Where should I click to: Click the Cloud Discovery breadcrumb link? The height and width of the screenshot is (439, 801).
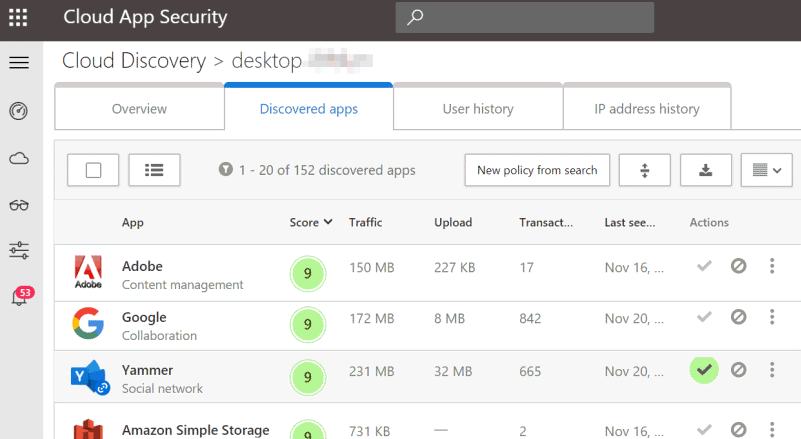point(134,61)
